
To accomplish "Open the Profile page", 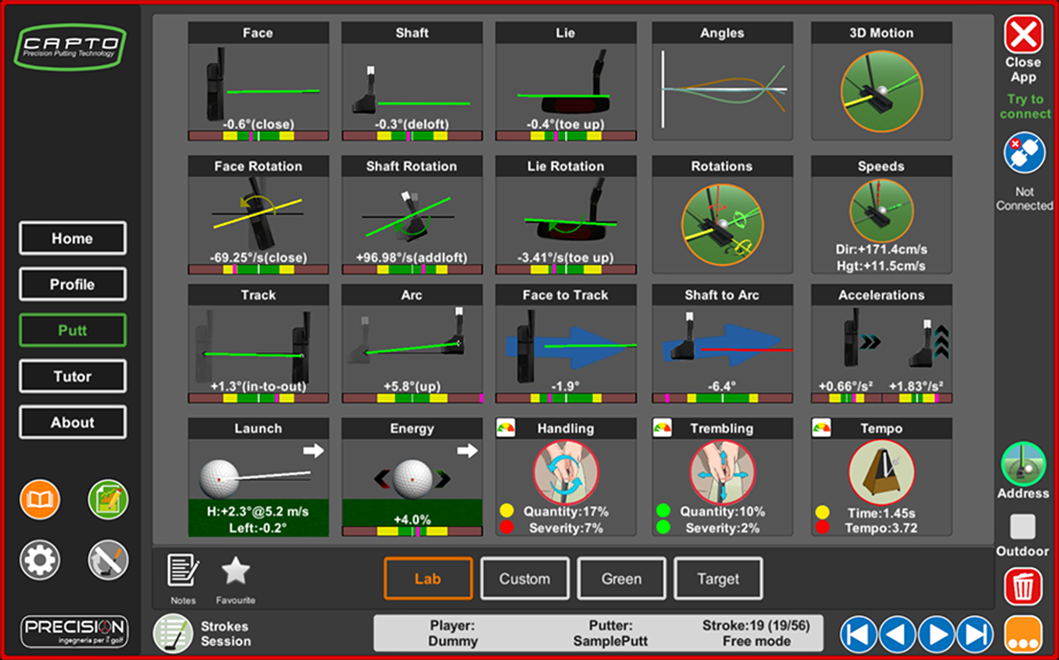I will point(72,284).
